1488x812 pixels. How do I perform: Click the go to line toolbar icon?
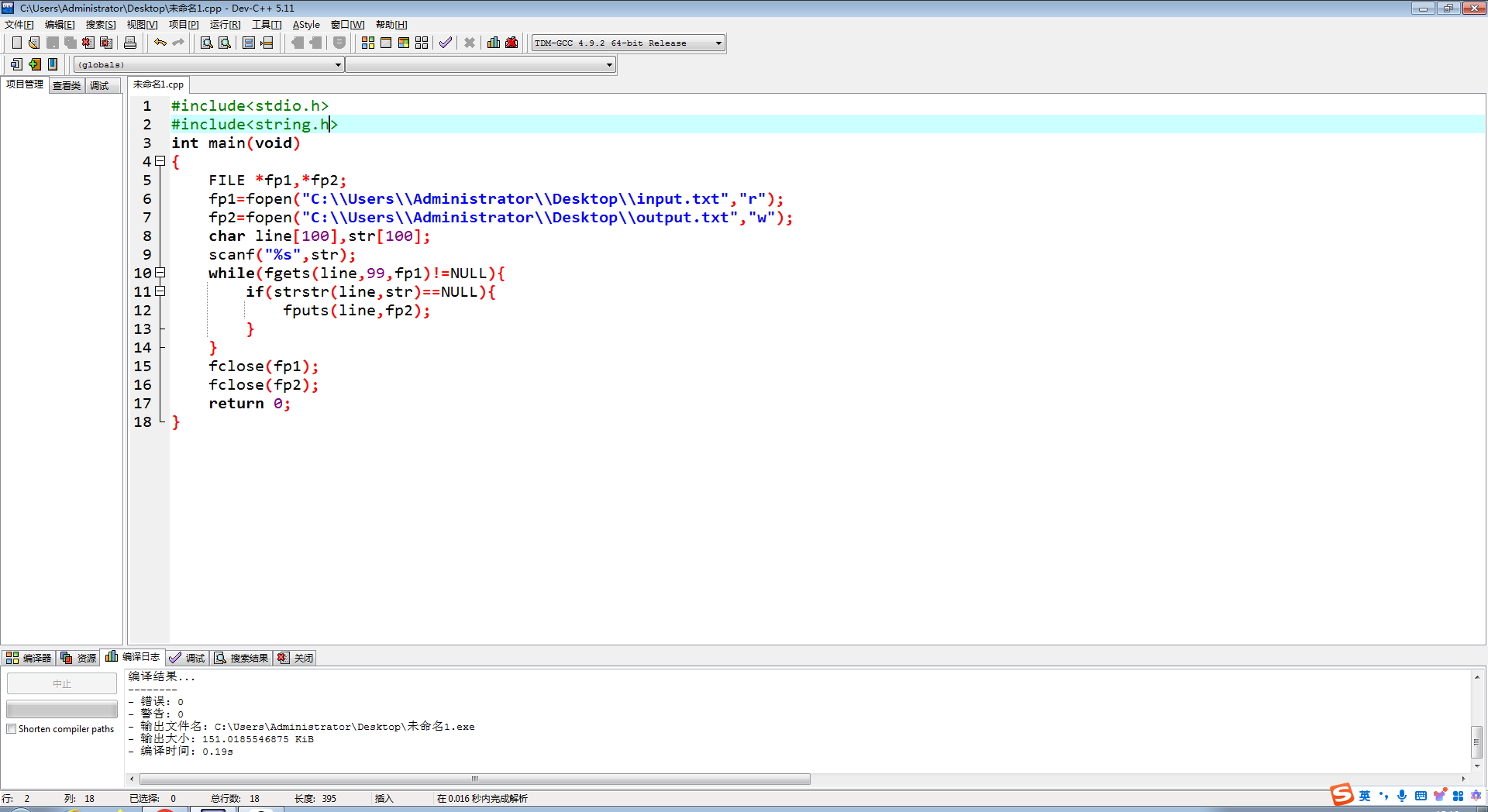coord(267,43)
